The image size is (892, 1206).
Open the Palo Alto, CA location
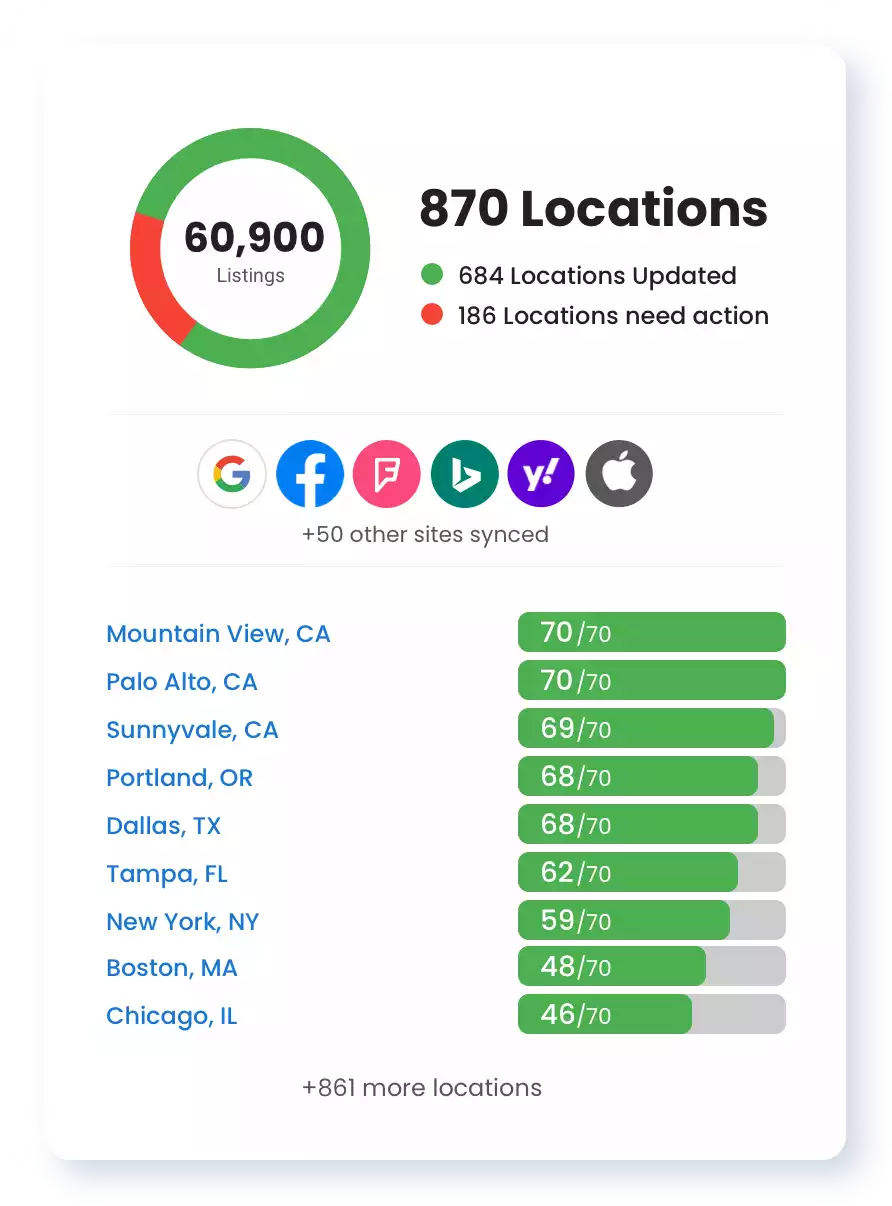182,682
